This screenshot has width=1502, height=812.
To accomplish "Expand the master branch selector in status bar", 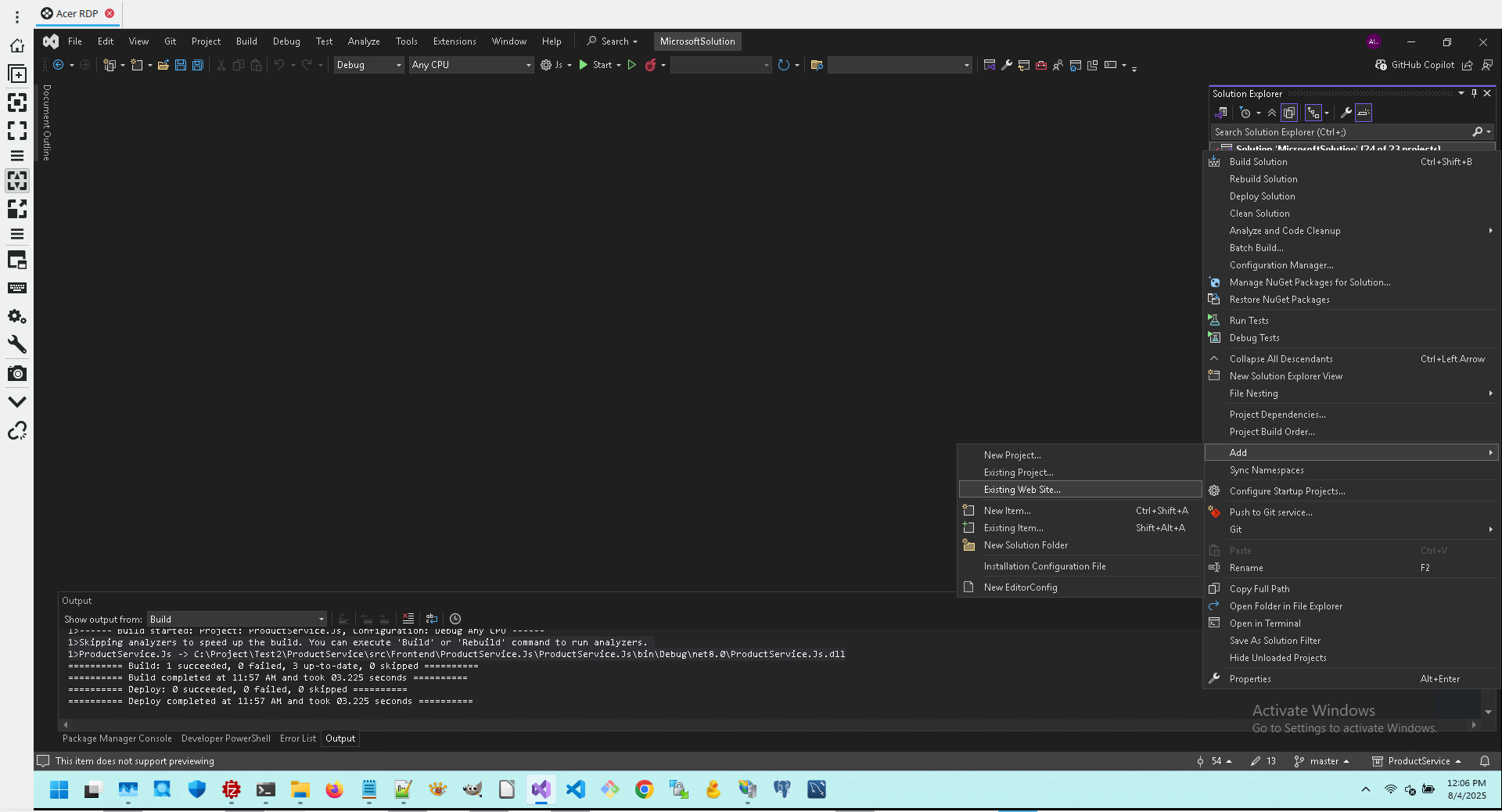I will [1322, 761].
